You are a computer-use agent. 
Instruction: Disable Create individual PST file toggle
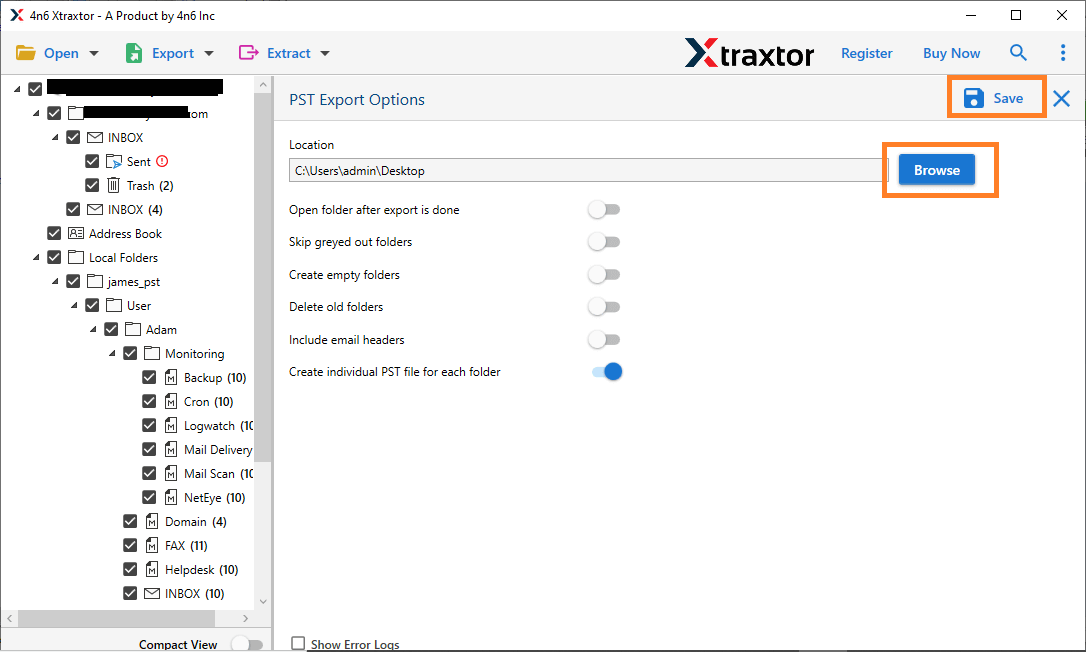[x=607, y=372]
